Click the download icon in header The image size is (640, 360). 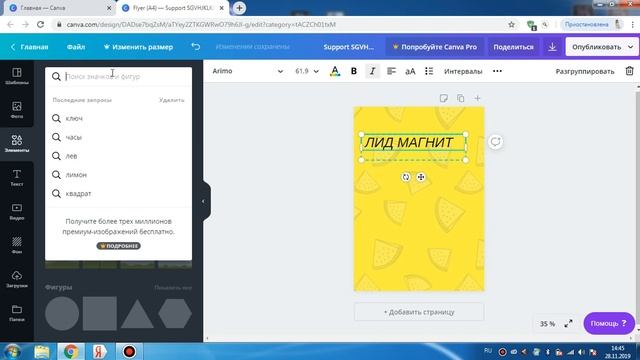click(x=552, y=47)
